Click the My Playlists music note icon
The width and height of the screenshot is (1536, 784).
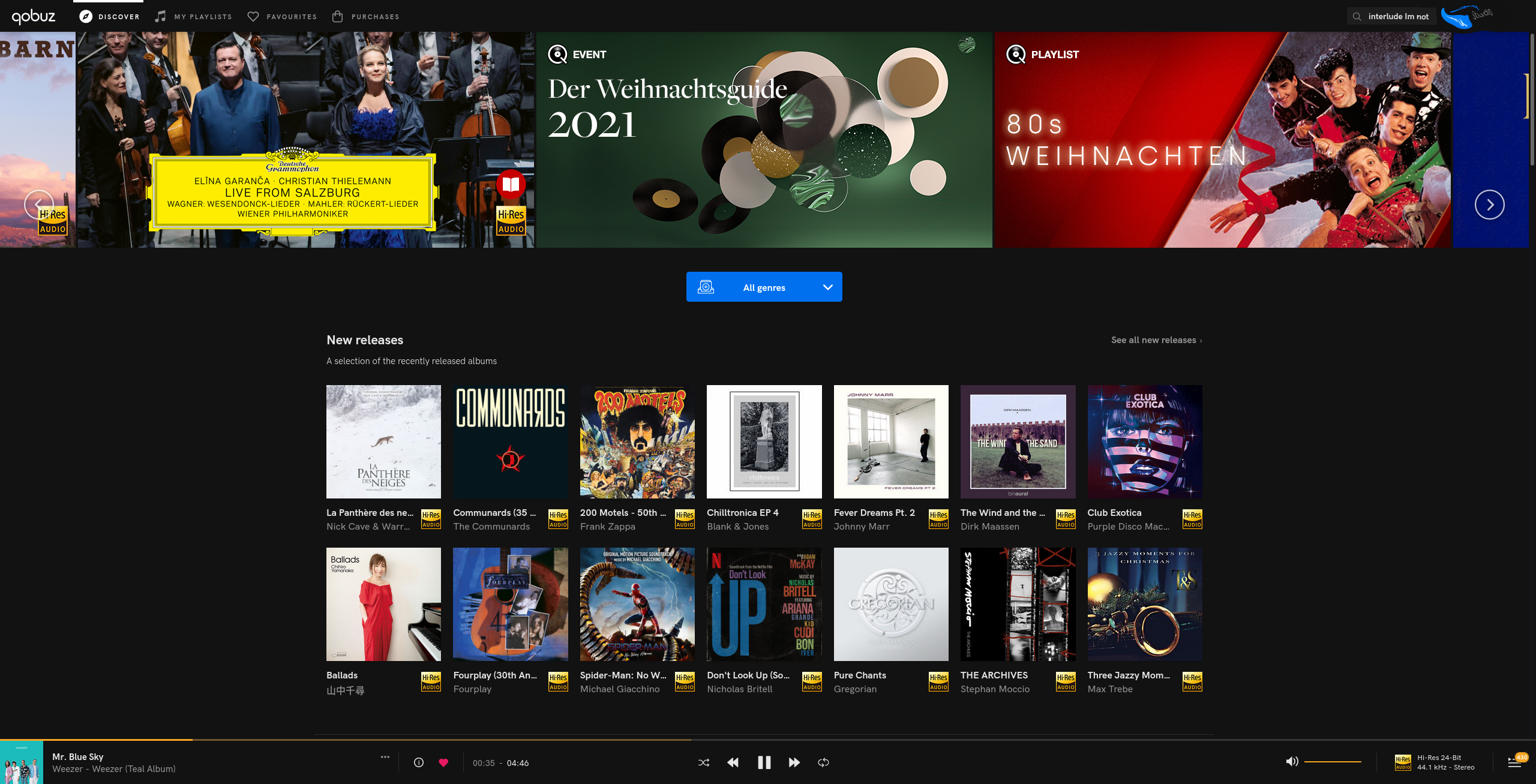coord(160,17)
